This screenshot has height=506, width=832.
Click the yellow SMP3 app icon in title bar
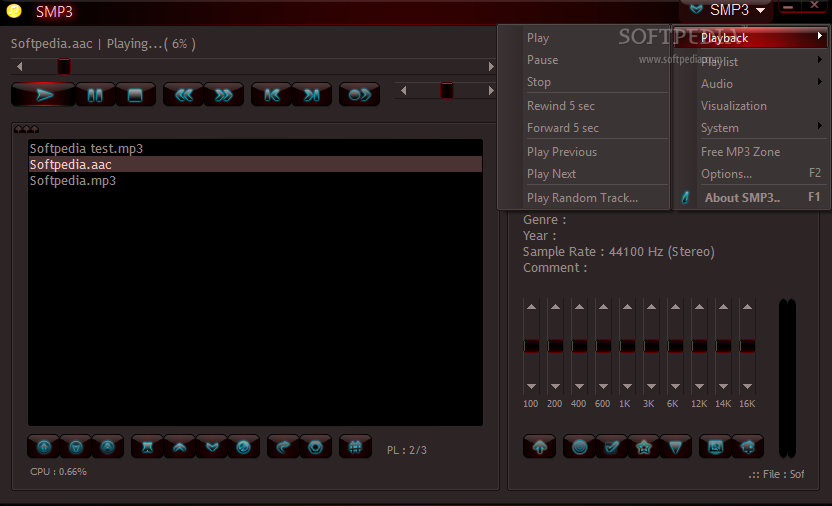click(14, 11)
